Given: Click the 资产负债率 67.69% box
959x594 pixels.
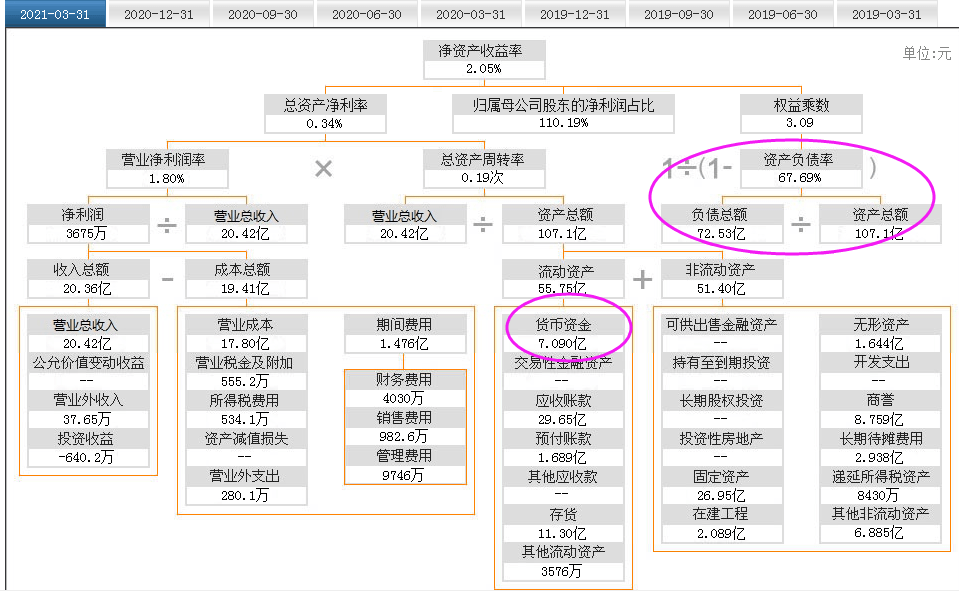Looking at the screenshot, I should pyautogui.click(x=801, y=169).
